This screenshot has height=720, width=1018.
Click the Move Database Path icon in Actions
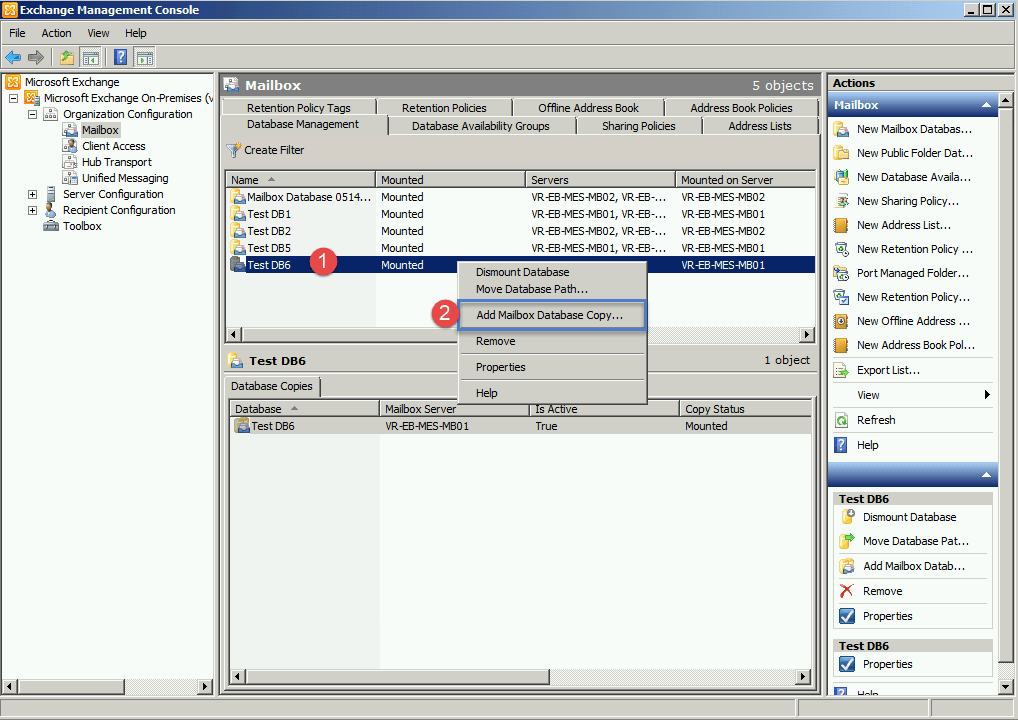tap(847, 541)
